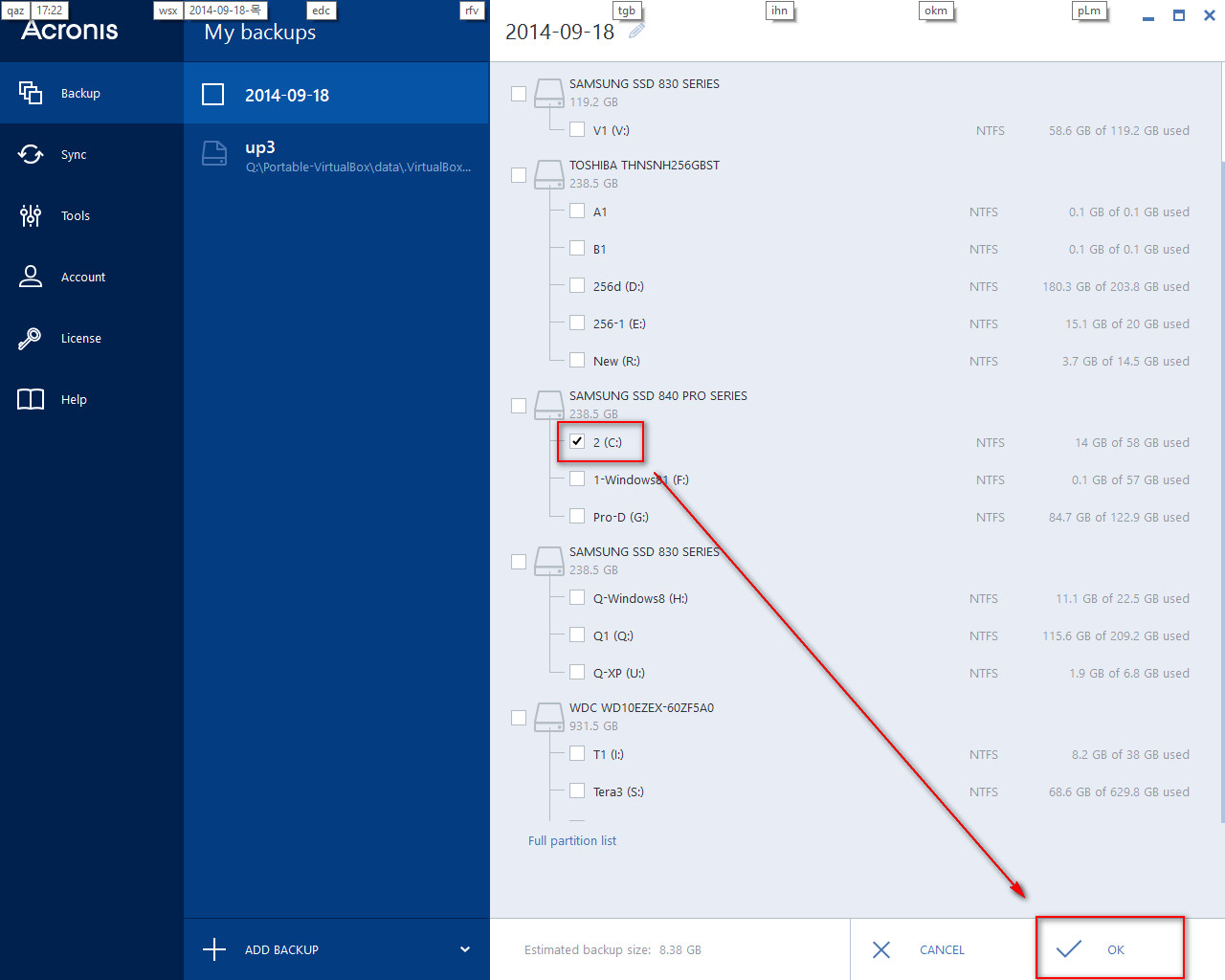
Task: Check the Q-Windows8 (H:) partition checkbox
Action: (577, 597)
